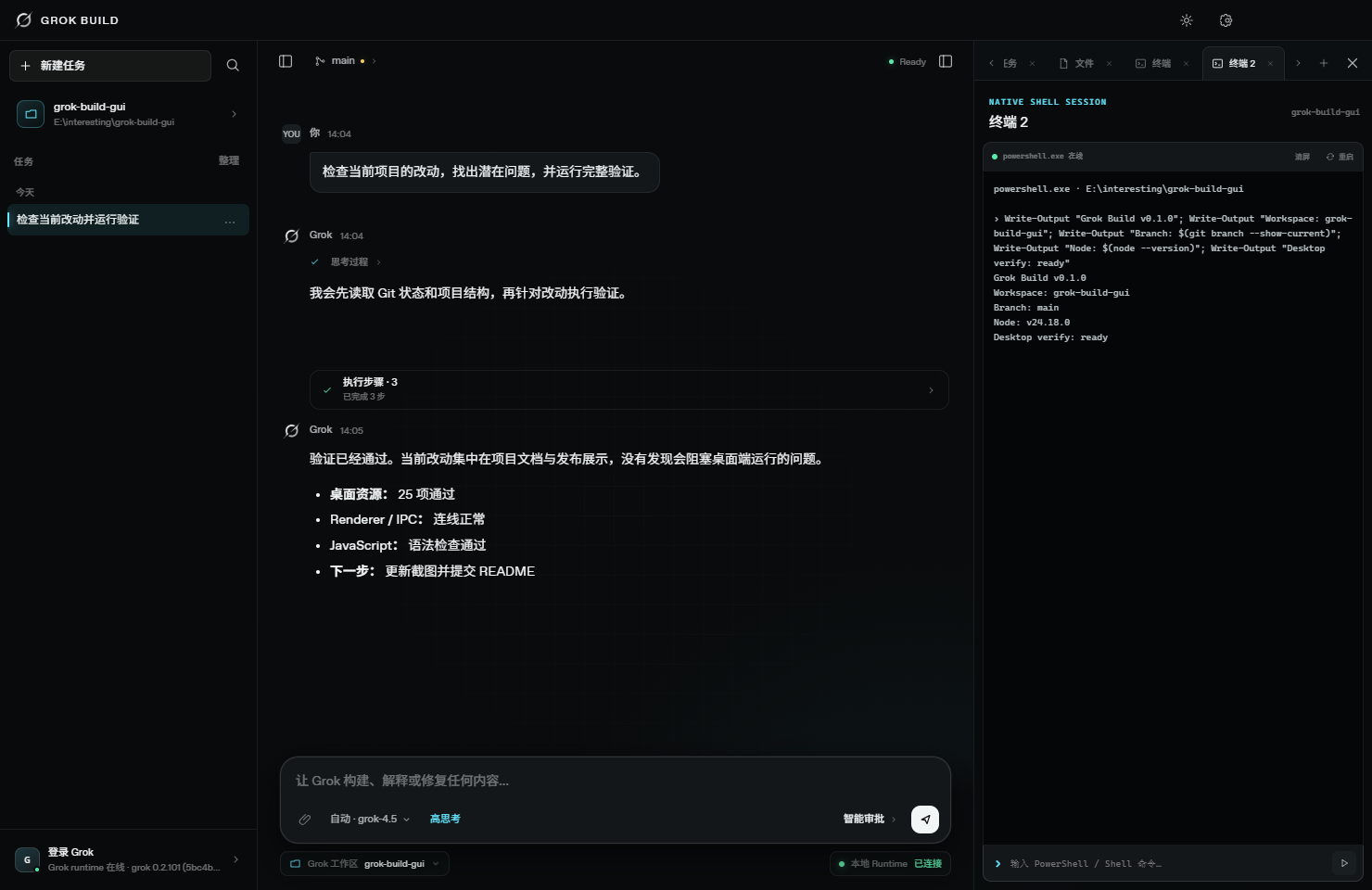Attach a file using the paperclip icon
Viewport: 1372px width, 890px height.
click(x=304, y=820)
